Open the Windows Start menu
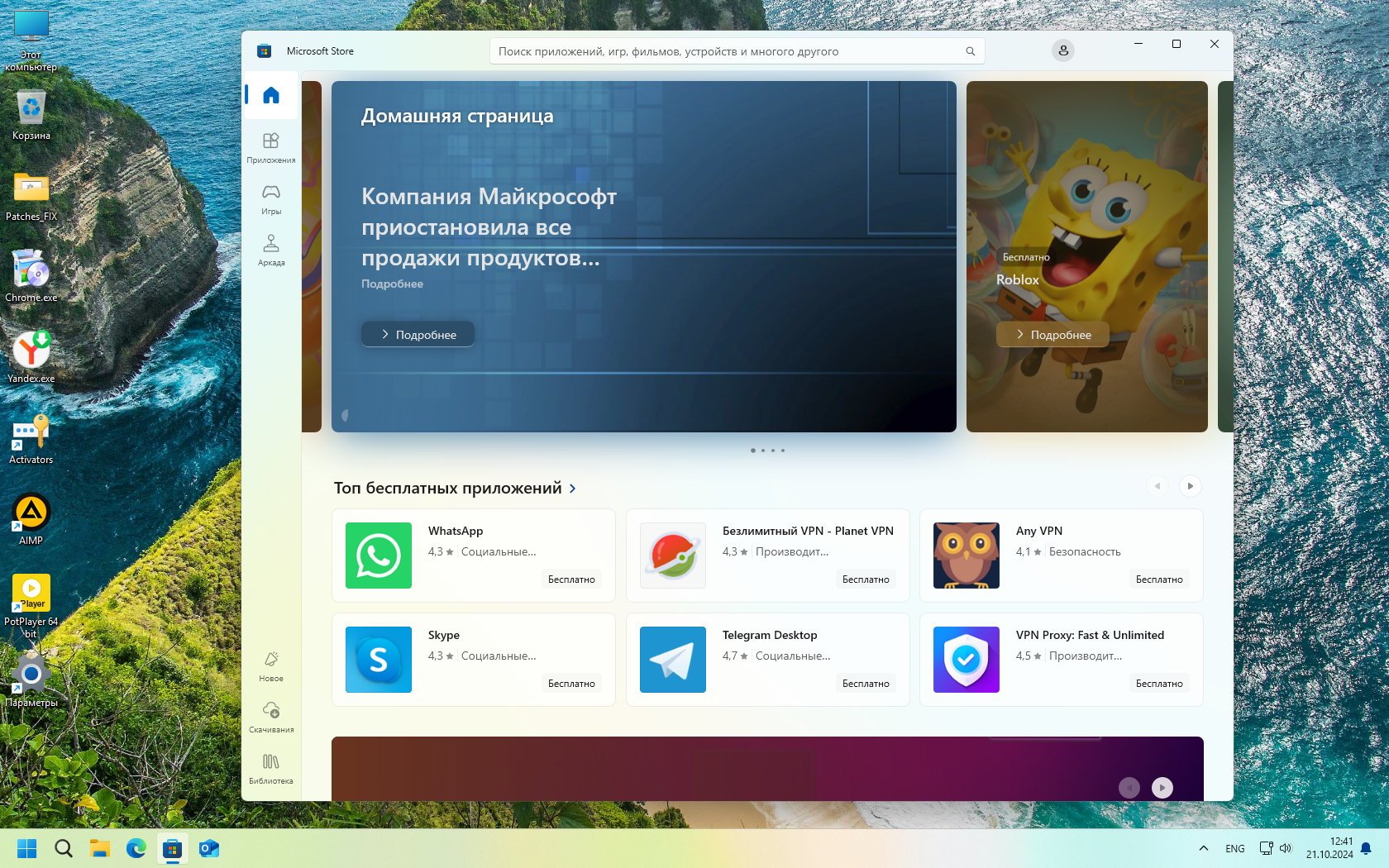 click(x=27, y=848)
